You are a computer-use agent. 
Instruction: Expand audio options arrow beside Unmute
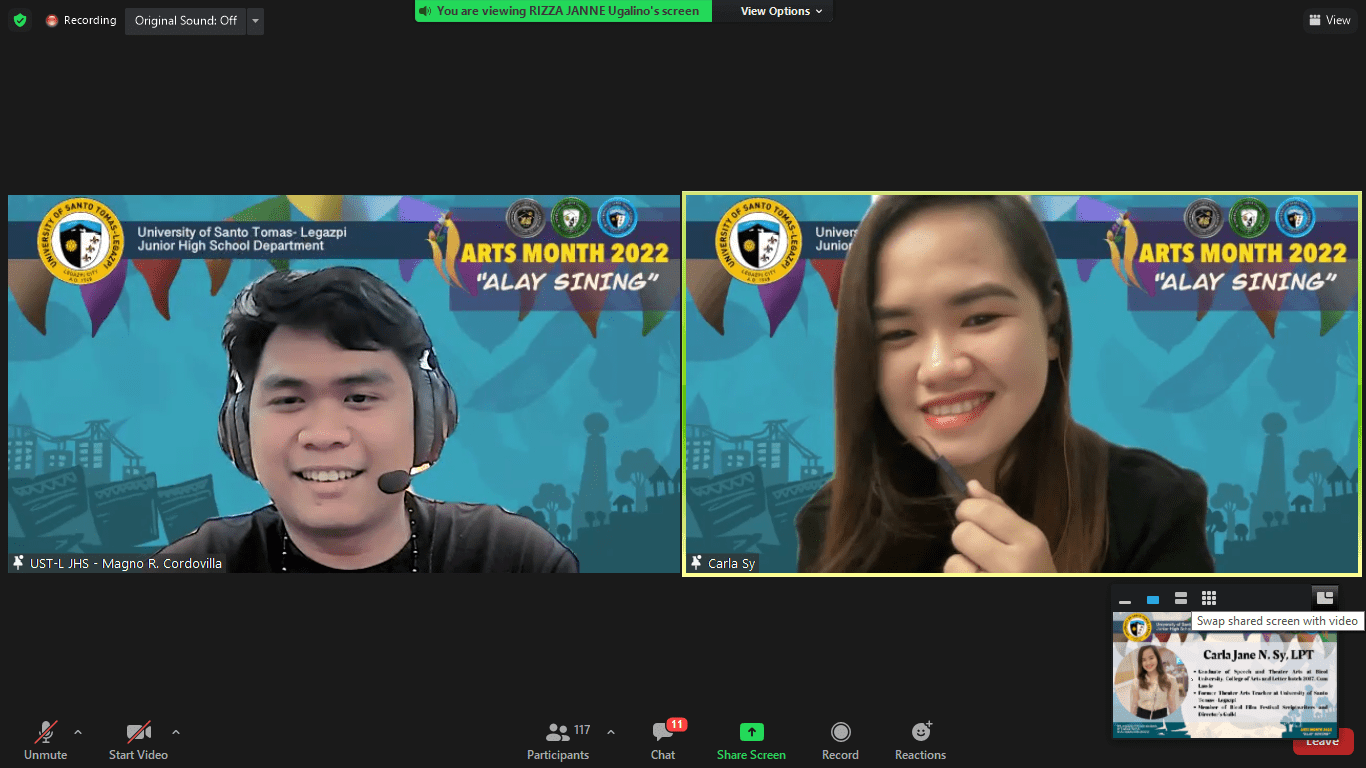coord(78,732)
